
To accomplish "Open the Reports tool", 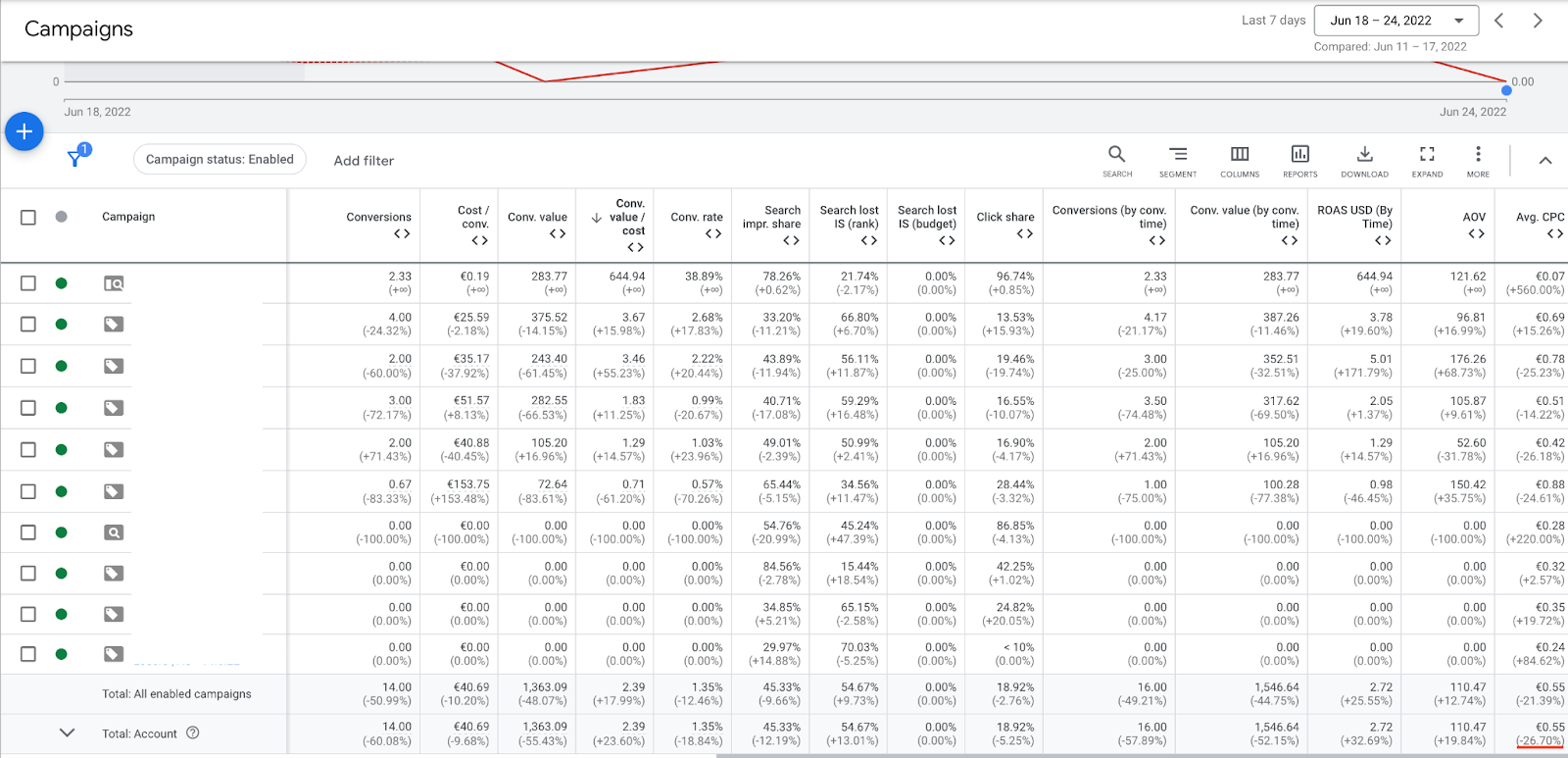I will [1300, 161].
